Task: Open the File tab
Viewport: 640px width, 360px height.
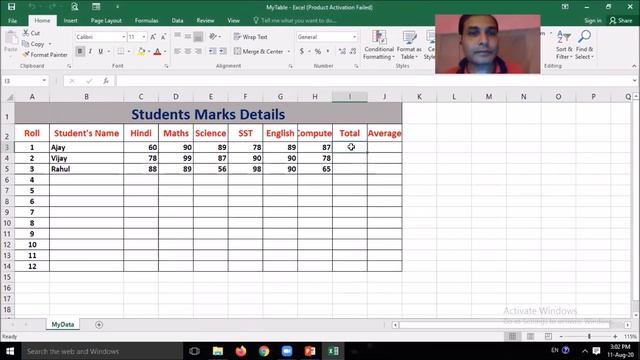Action: tap(12, 20)
